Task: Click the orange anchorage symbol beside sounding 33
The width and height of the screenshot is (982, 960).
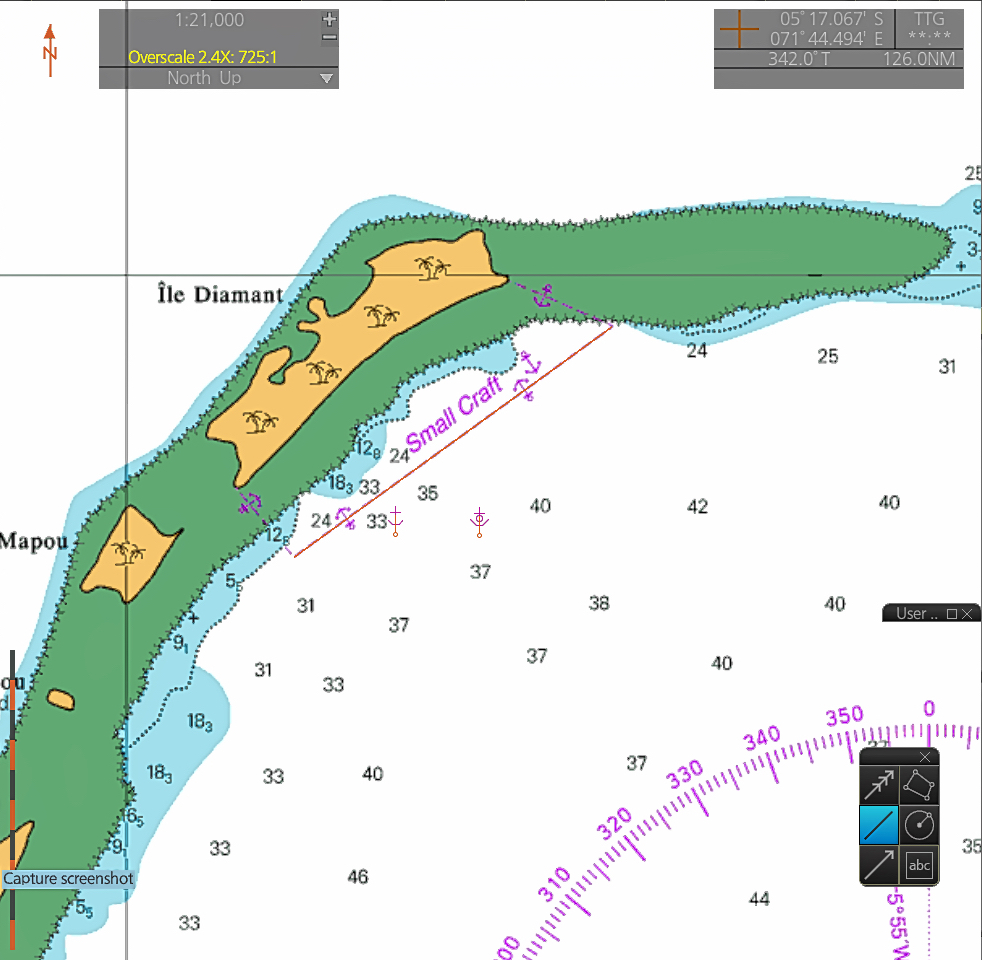Action: tap(395, 522)
